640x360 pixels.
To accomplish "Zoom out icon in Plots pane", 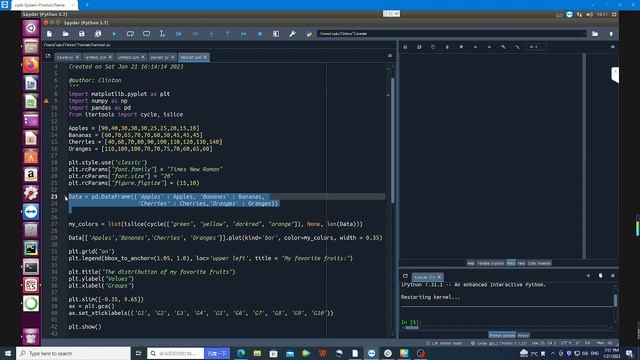I will tap(517, 47).
